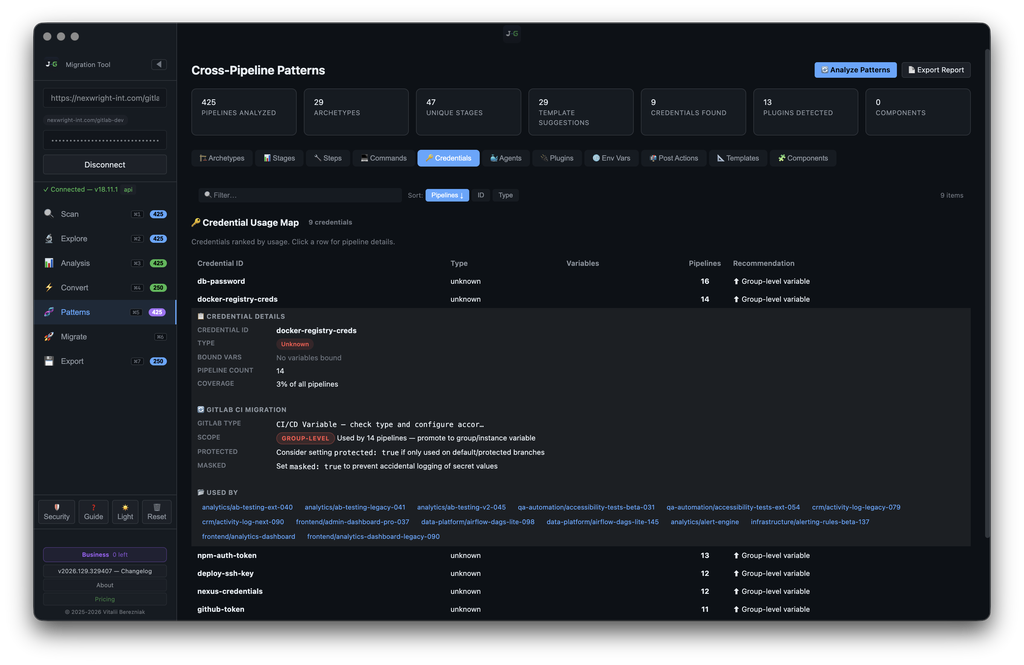Sort credentials by Pipelines
1024x665 pixels.
(x=447, y=195)
